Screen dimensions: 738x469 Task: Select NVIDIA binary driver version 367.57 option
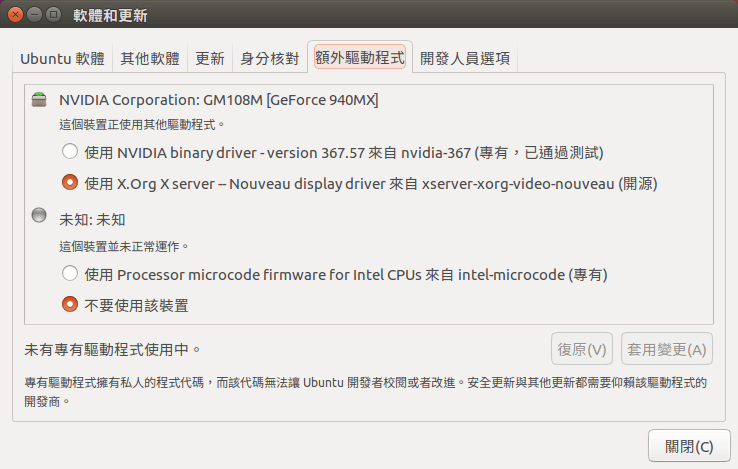(x=70, y=152)
